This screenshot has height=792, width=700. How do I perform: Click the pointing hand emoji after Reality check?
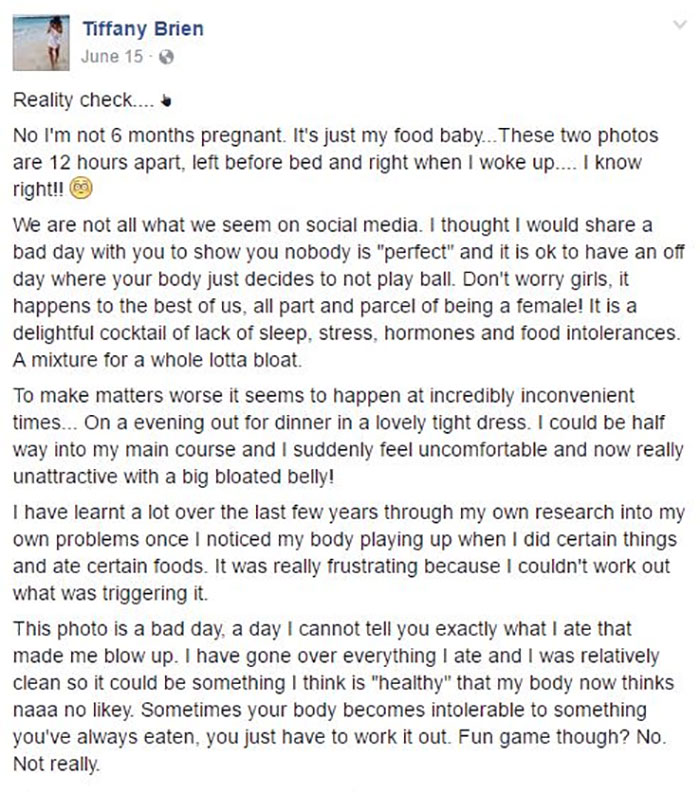166,101
